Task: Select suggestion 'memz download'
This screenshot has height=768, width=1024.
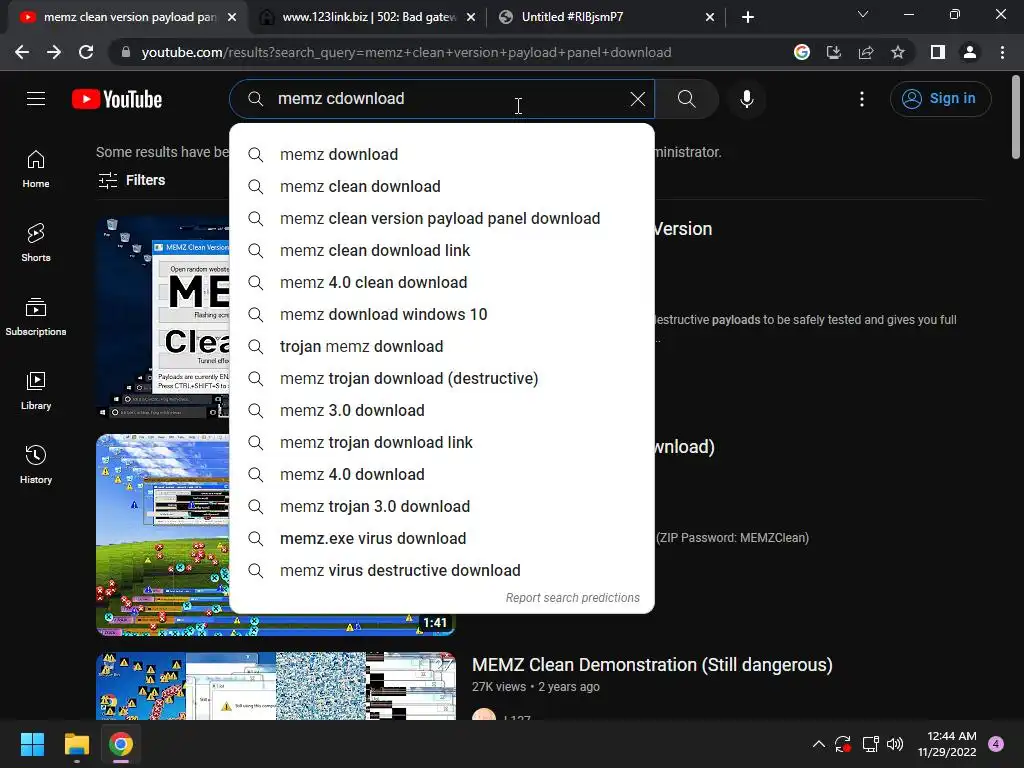Action: click(441, 154)
